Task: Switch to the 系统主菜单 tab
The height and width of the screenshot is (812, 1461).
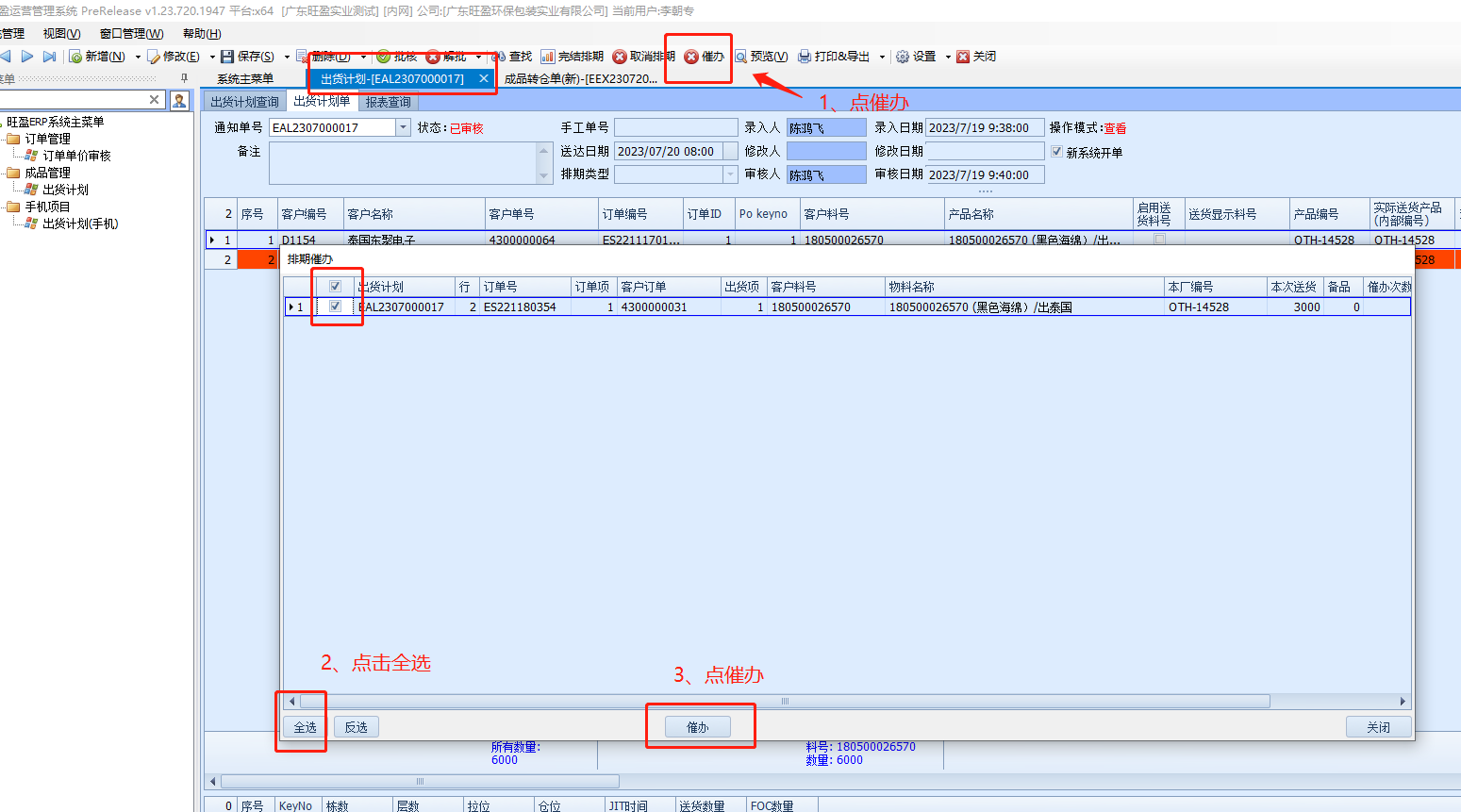Action: tap(245, 79)
